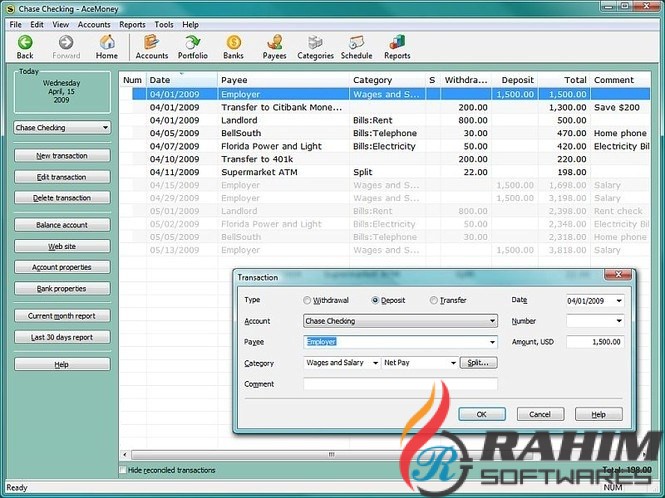Close the Transaction dialog
The height and width of the screenshot is (498, 665).
point(618,274)
